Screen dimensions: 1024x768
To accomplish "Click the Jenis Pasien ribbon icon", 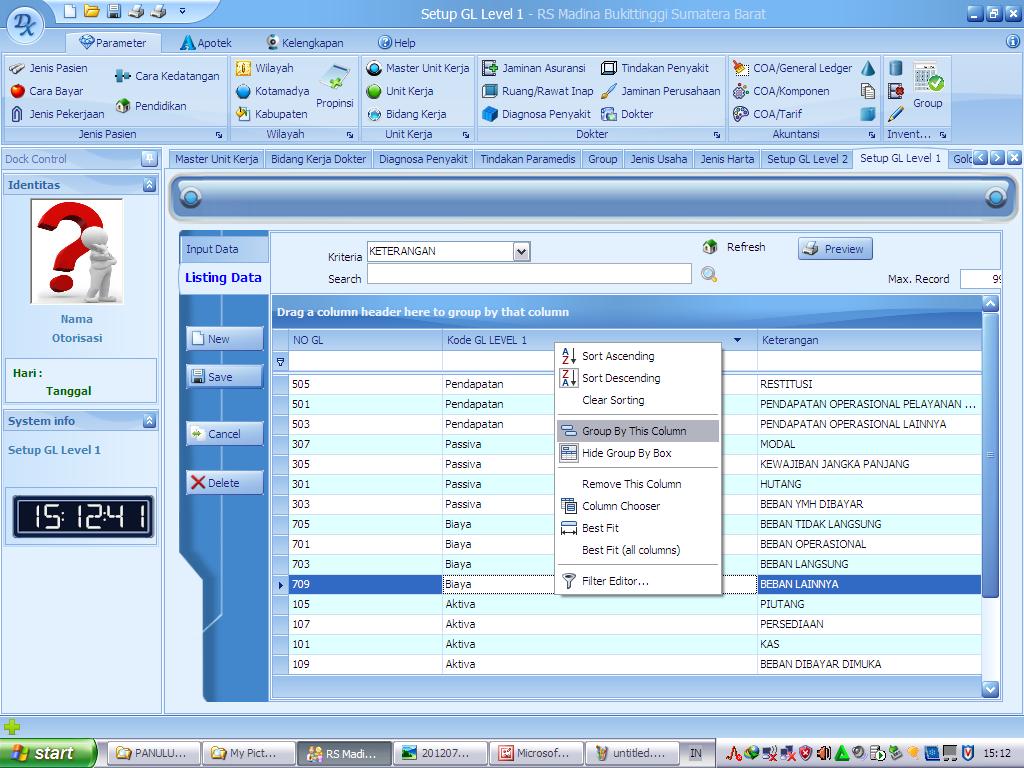I will (17, 68).
